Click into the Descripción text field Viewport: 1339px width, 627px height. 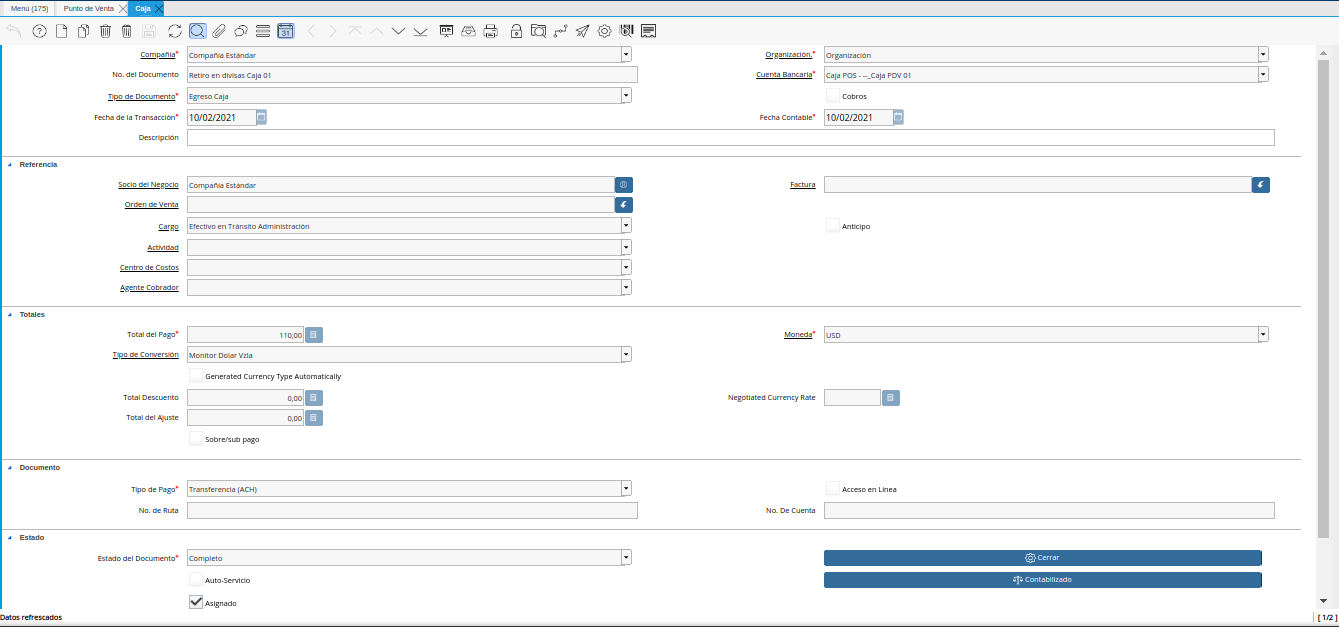730,138
